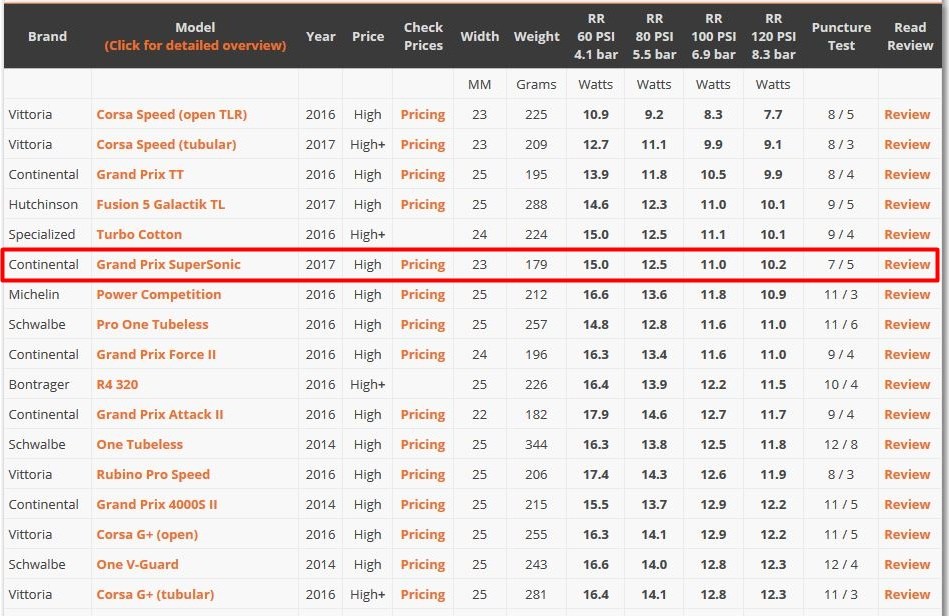The image size is (949, 616).
Task: Read Review of Grand Prix SuperSonic
Action: coord(907,264)
